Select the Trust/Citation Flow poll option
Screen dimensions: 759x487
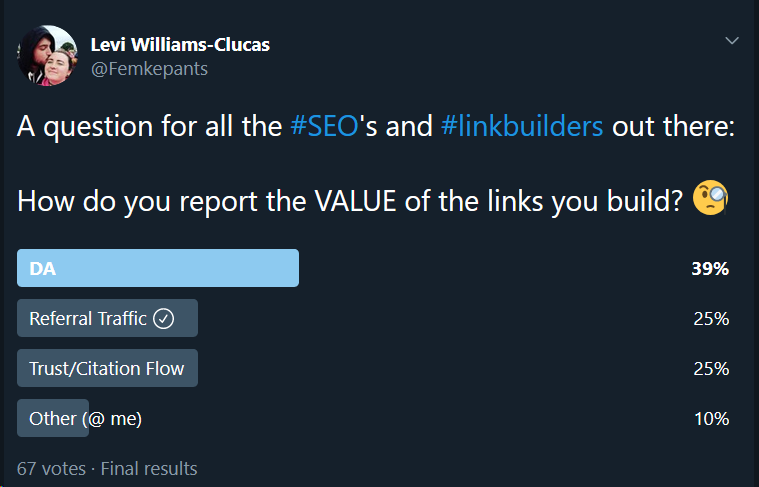(x=107, y=368)
